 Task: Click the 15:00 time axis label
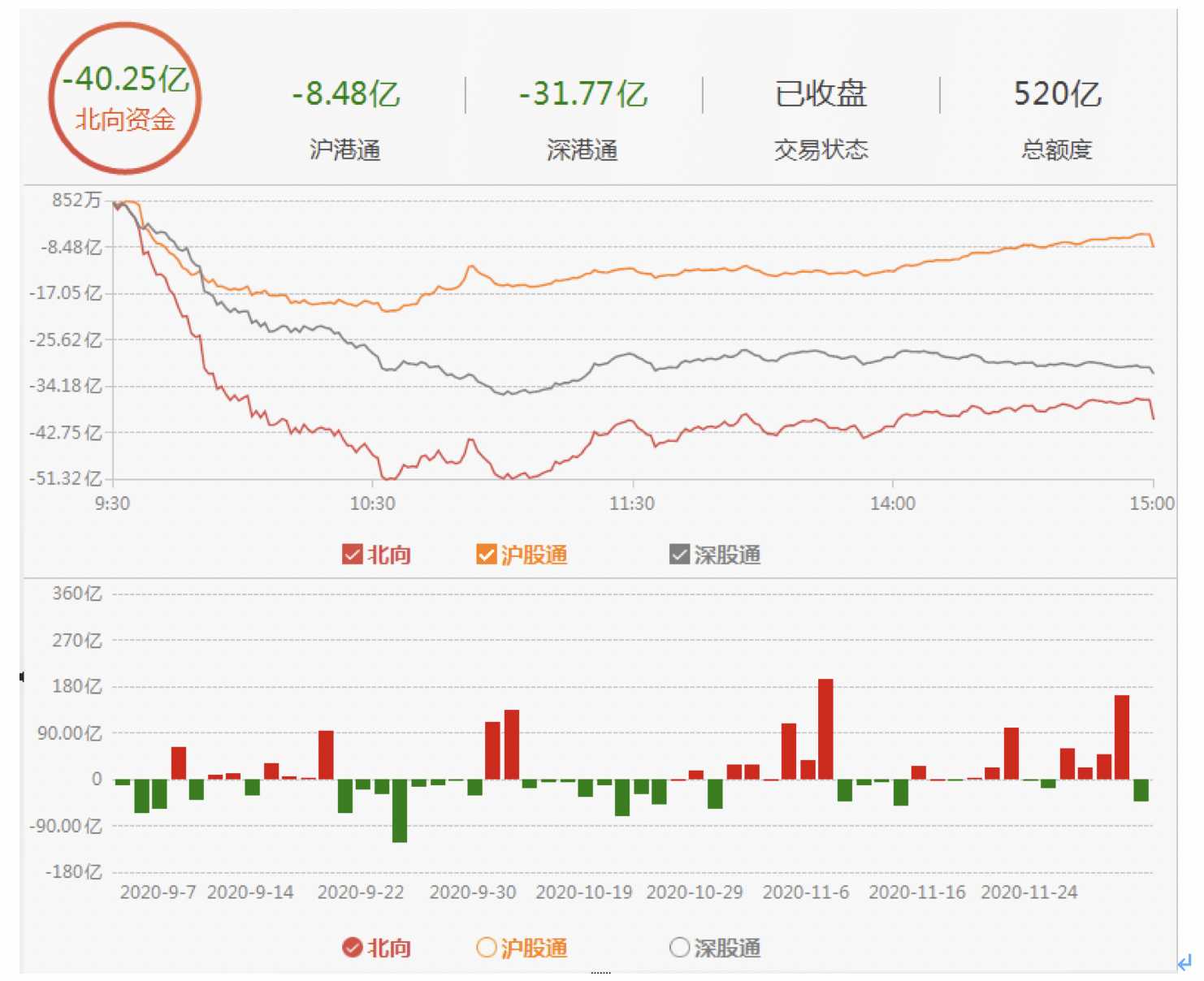[x=1152, y=503]
